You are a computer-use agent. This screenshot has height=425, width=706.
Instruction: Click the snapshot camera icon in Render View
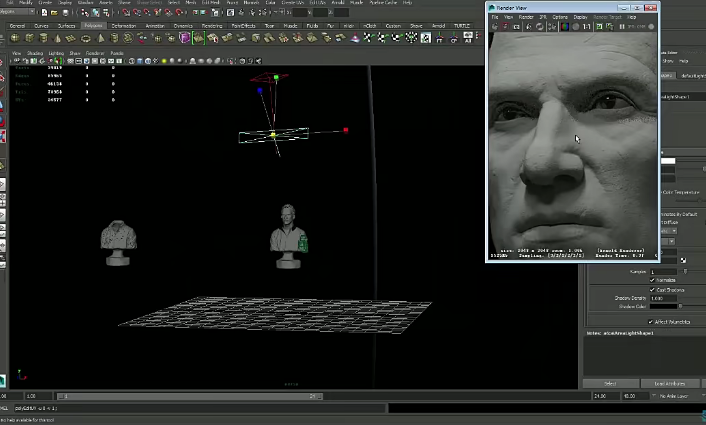pos(518,27)
